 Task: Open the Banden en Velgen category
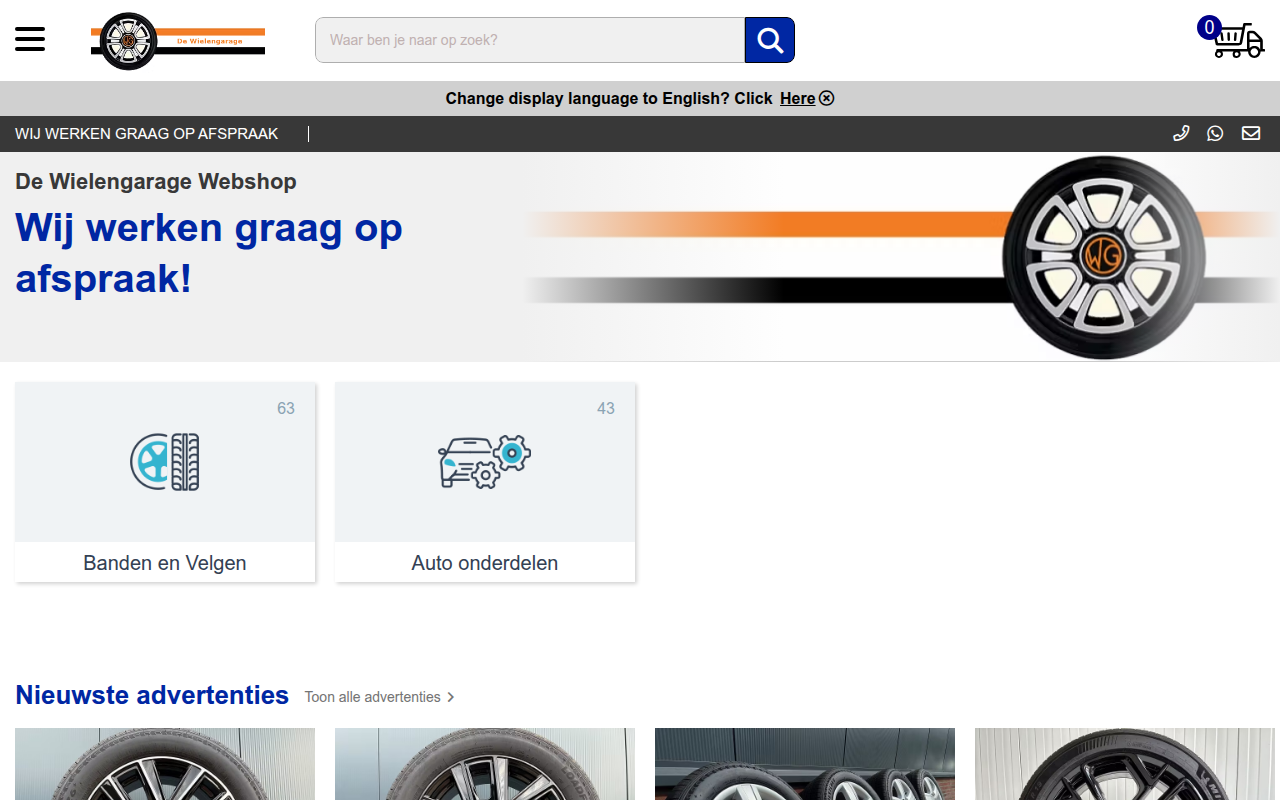(165, 482)
